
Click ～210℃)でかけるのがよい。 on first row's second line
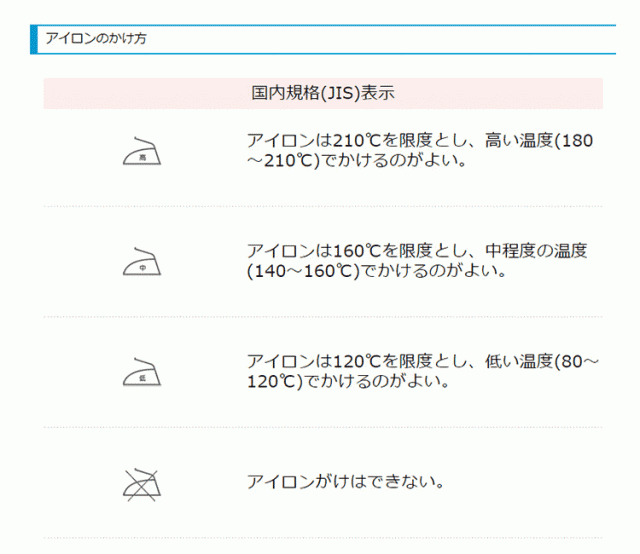(358, 161)
